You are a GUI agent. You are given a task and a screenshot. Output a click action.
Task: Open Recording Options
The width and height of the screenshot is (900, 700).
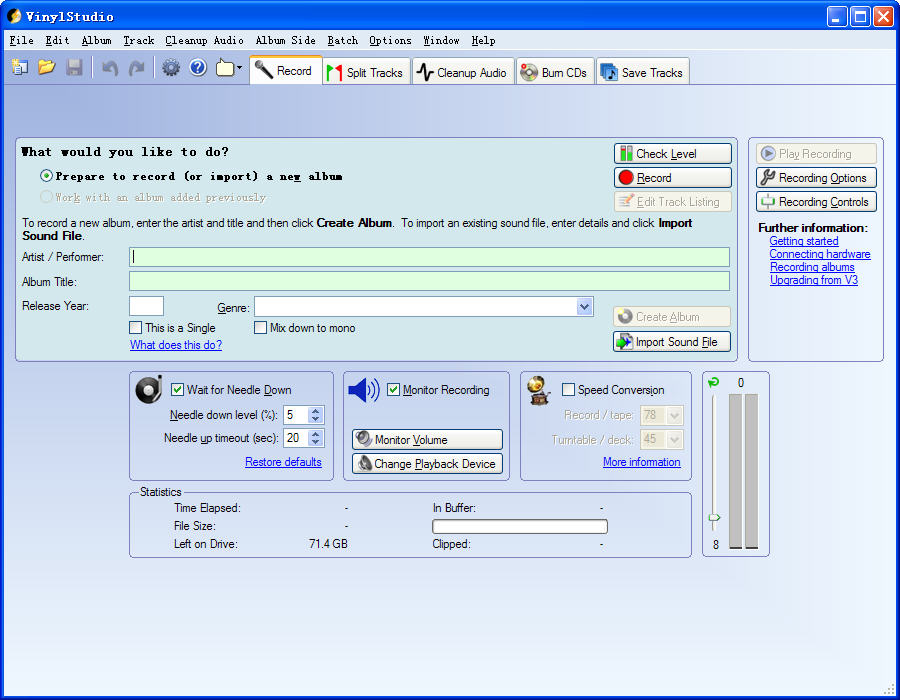pos(816,178)
